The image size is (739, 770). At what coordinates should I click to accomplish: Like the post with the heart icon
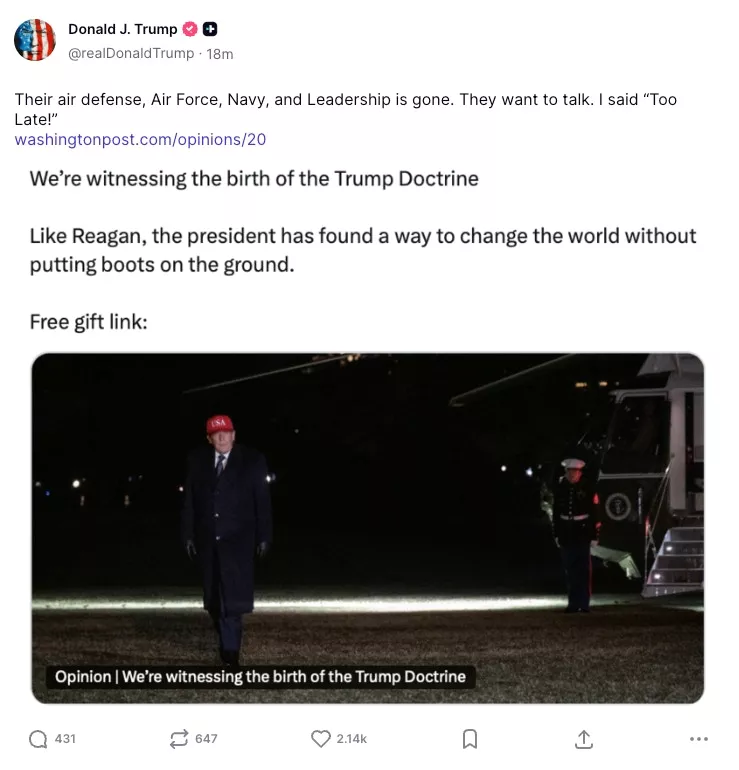320,738
